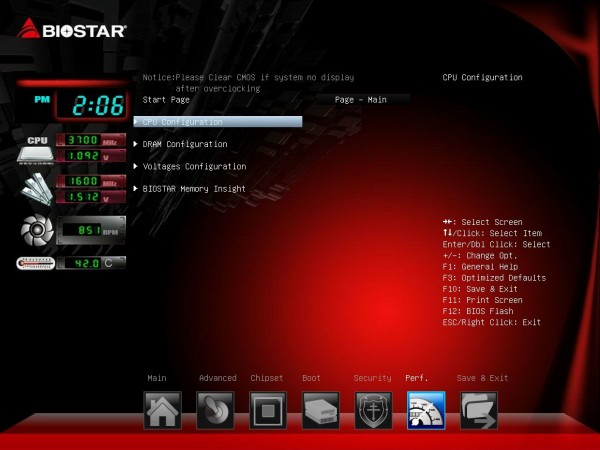Click the thermometer icon
Screen dimensions: 600x450
pyautogui.click(x=36, y=263)
